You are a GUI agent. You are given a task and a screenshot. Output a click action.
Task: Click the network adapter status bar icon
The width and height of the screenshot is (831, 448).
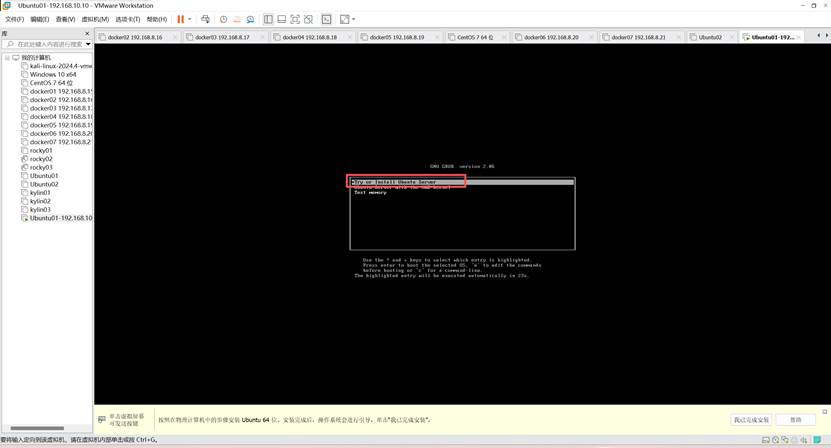coord(785,440)
